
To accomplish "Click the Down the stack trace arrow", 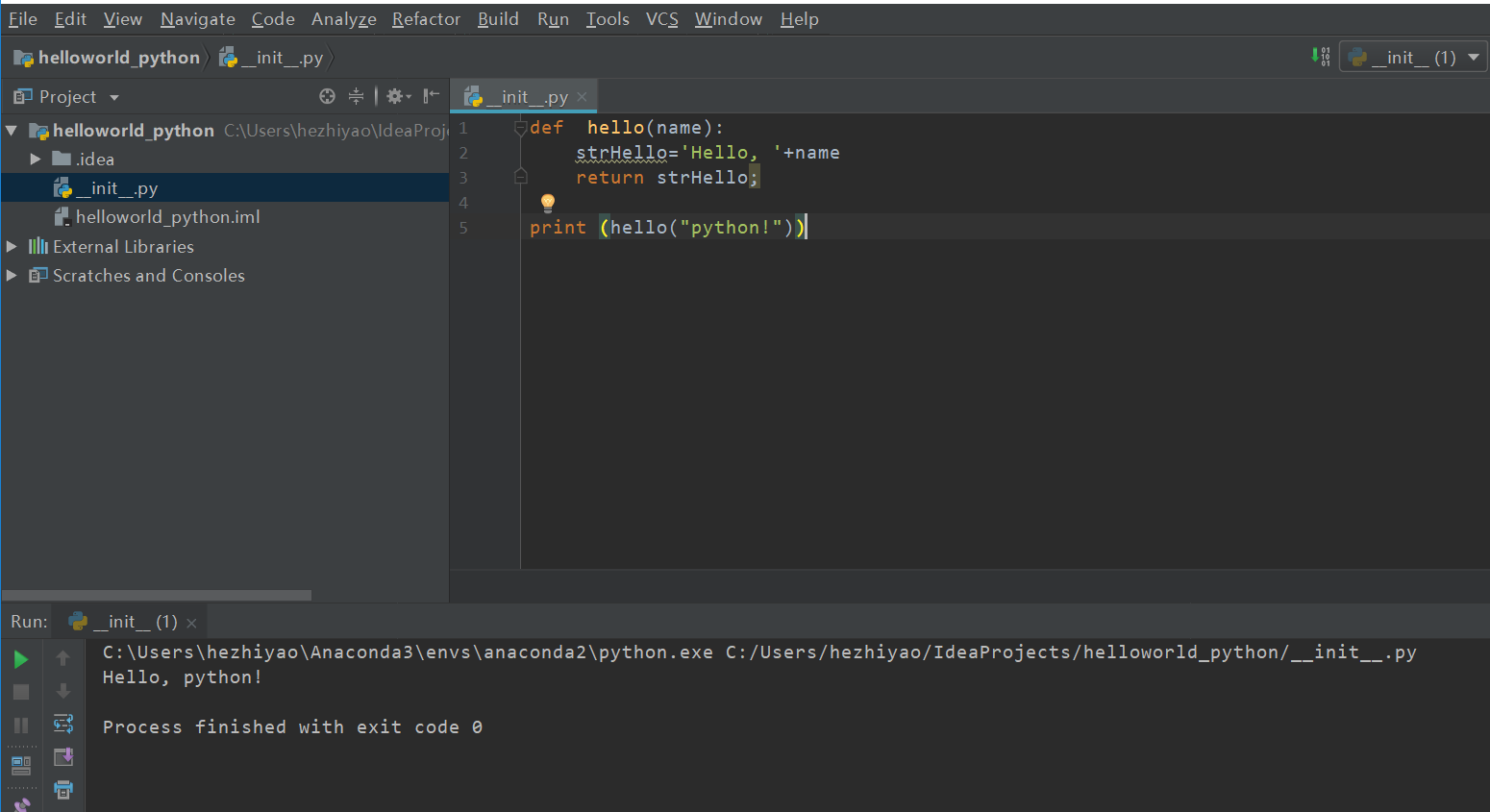I will pos(63,691).
